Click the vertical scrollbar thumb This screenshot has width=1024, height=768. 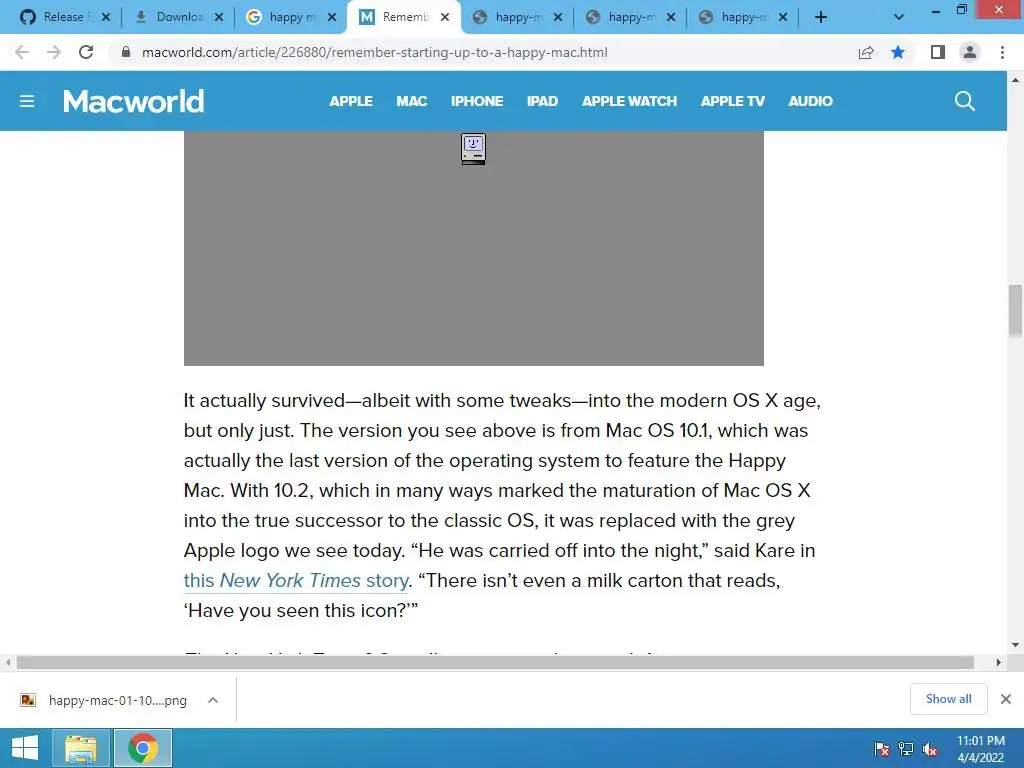click(x=1015, y=310)
